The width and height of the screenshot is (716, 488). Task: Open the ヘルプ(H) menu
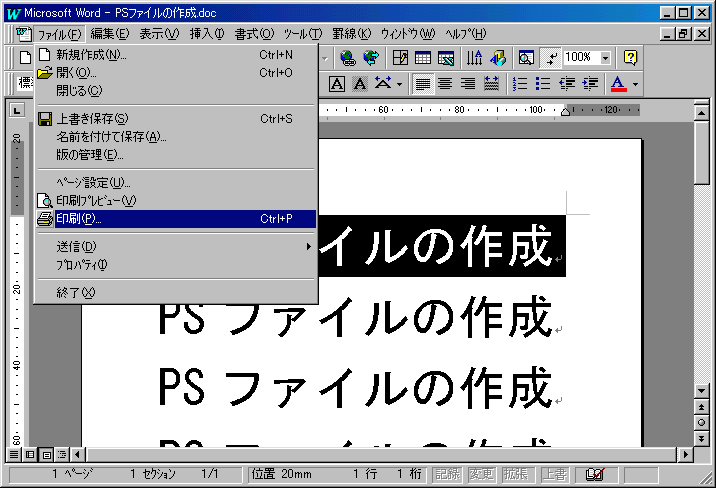(x=466, y=34)
